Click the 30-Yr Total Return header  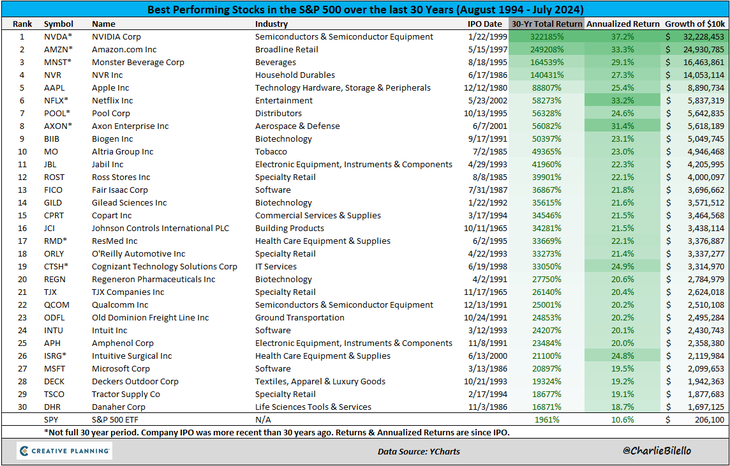click(x=542, y=22)
